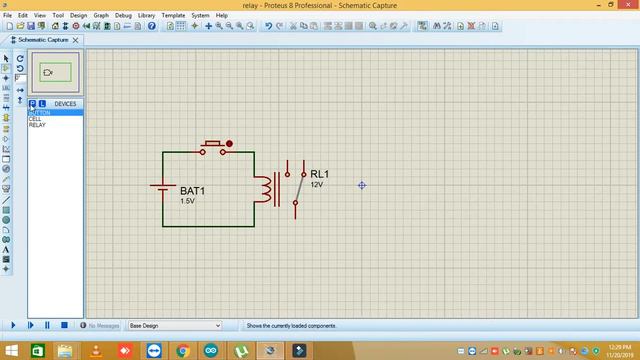Rotate component anti-clockwise
The height and width of the screenshot is (360, 640).
pyautogui.click(x=20, y=68)
